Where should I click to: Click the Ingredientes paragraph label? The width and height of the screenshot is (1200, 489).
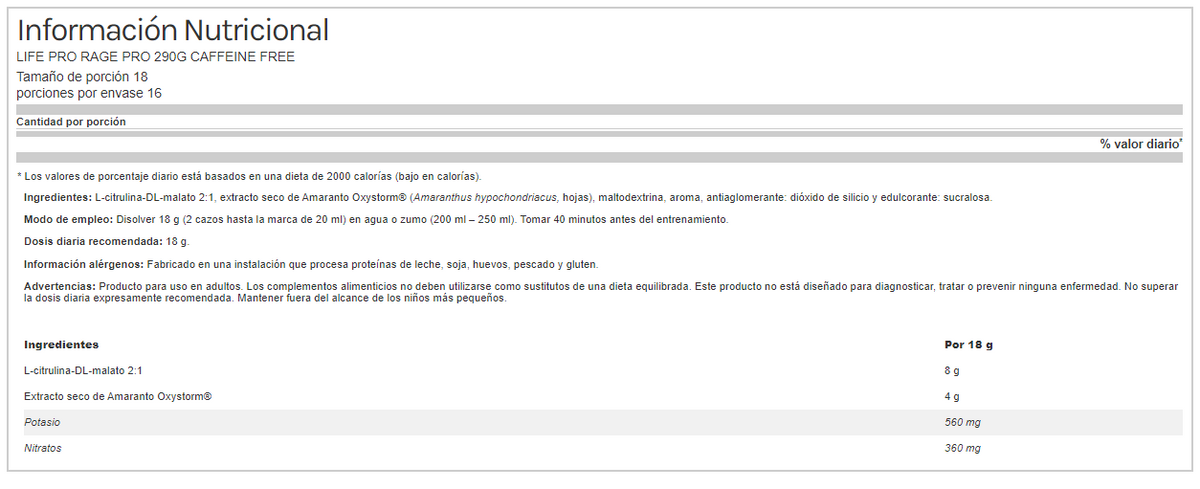pyautogui.click(x=57, y=197)
